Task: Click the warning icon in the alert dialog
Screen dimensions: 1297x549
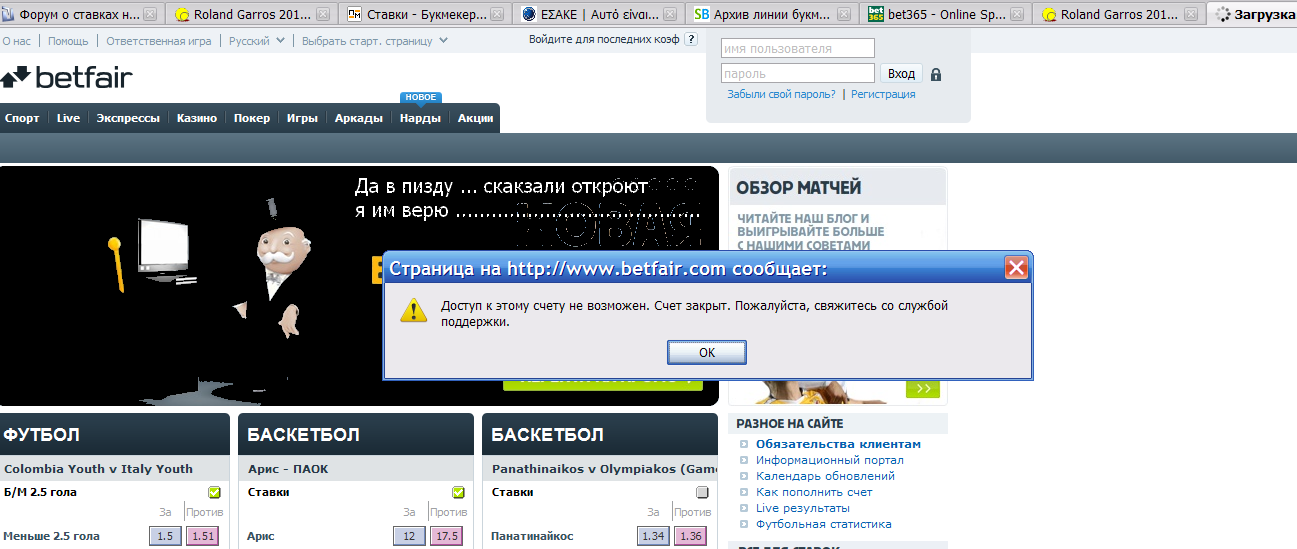Action: click(x=414, y=309)
